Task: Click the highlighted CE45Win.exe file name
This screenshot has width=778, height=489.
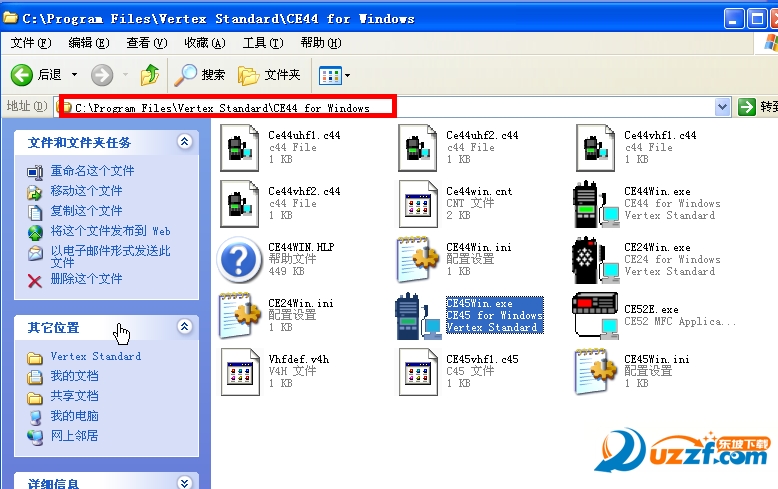Action: pos(479,303)
